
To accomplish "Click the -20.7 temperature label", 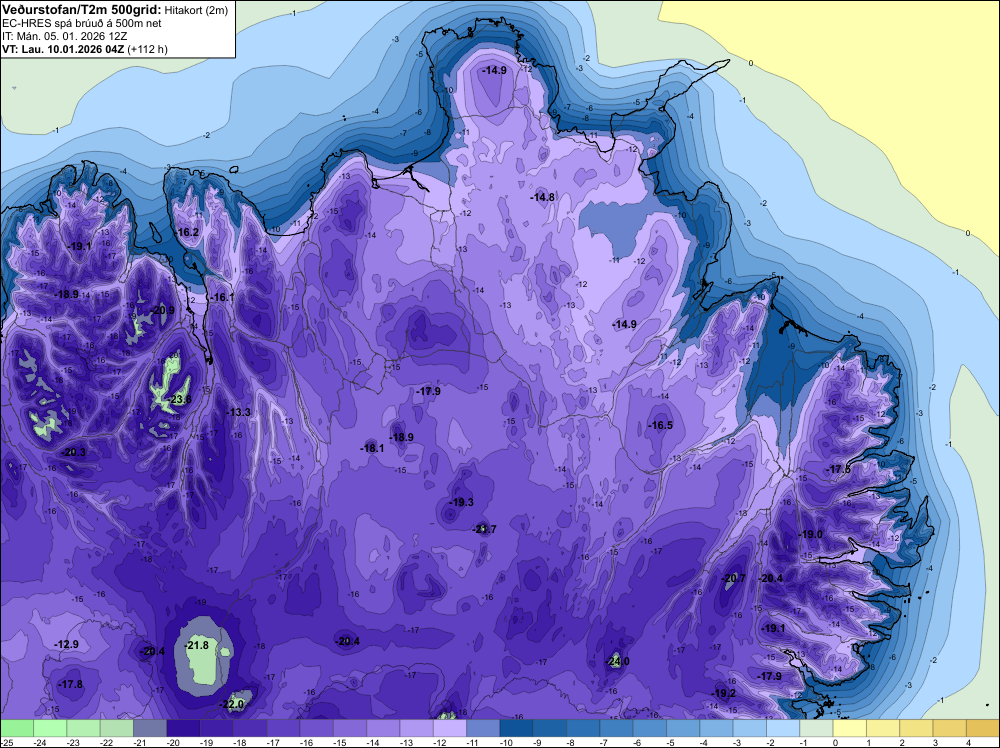I will click(x=733, y=578).
